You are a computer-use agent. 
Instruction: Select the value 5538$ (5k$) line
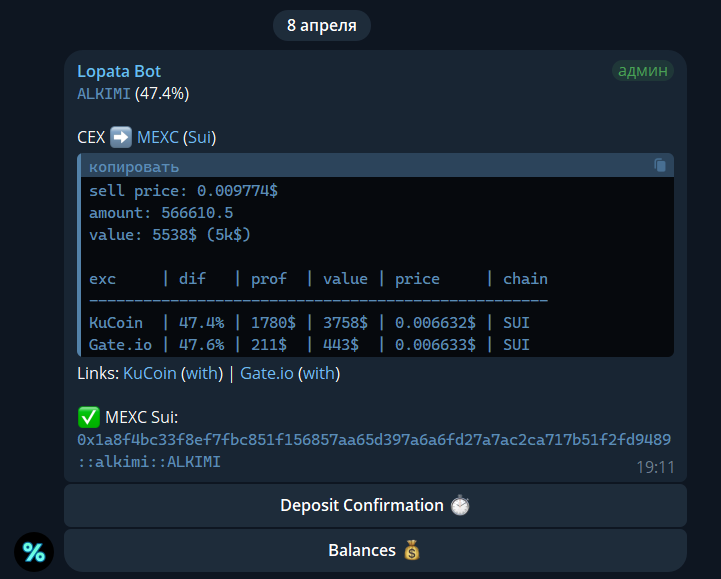tap(170, 235)
